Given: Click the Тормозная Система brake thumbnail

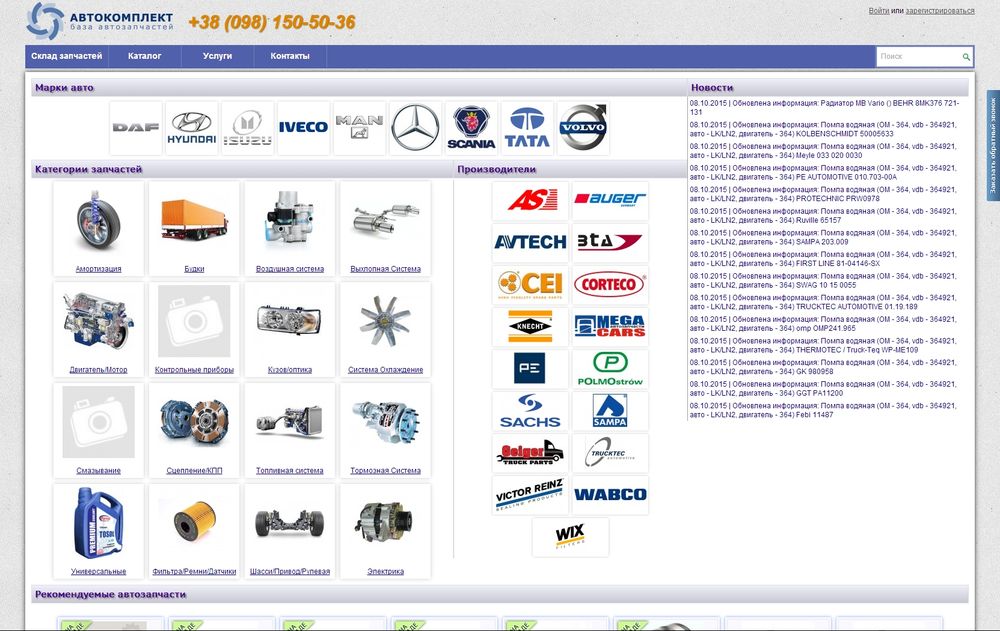Looking at the screenshot, I should coord(385,422).
